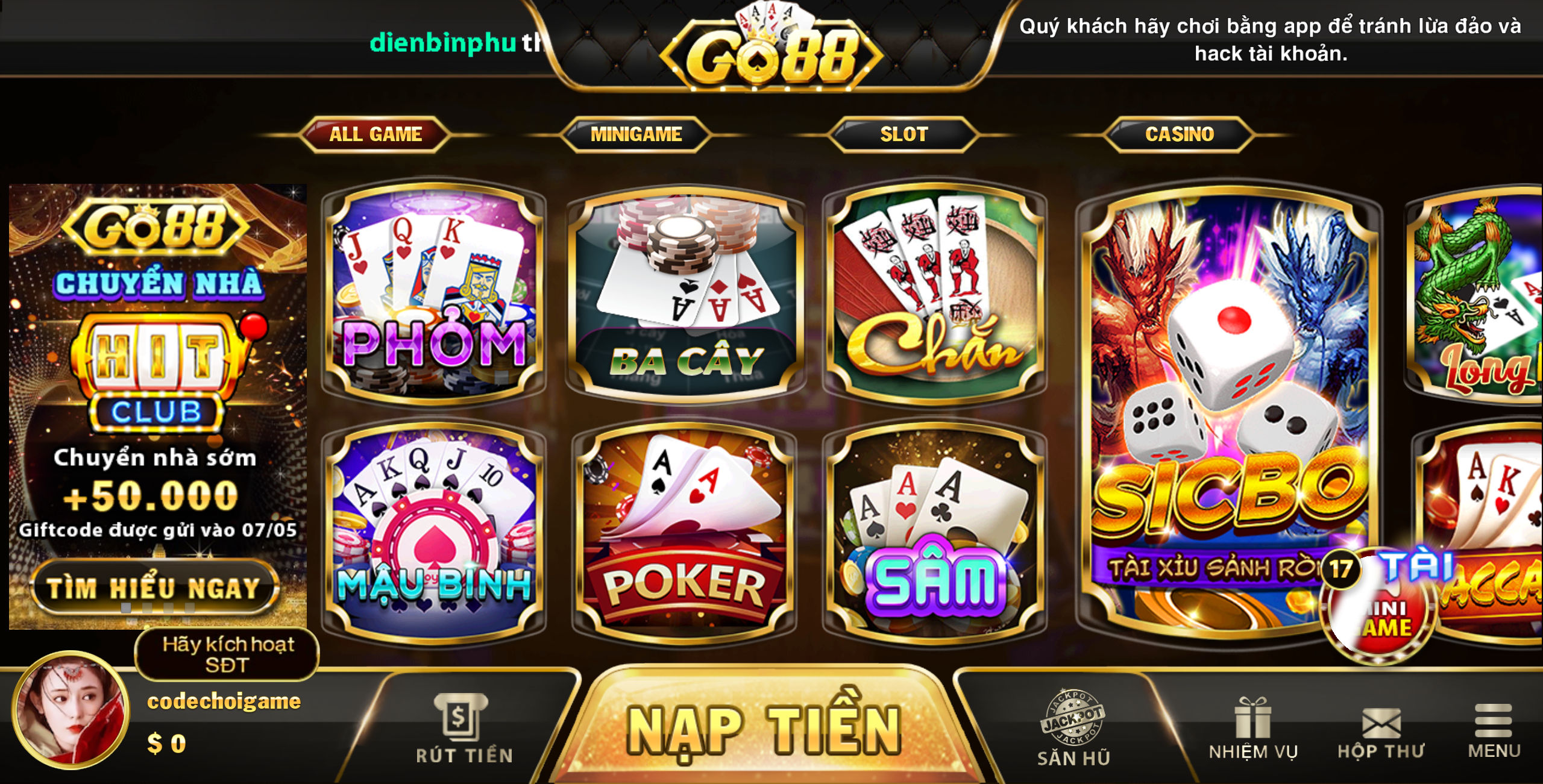This screenshot has width=1543, height=784.
Task: Switch to the Casino tab
Action: pos(1180,134)
